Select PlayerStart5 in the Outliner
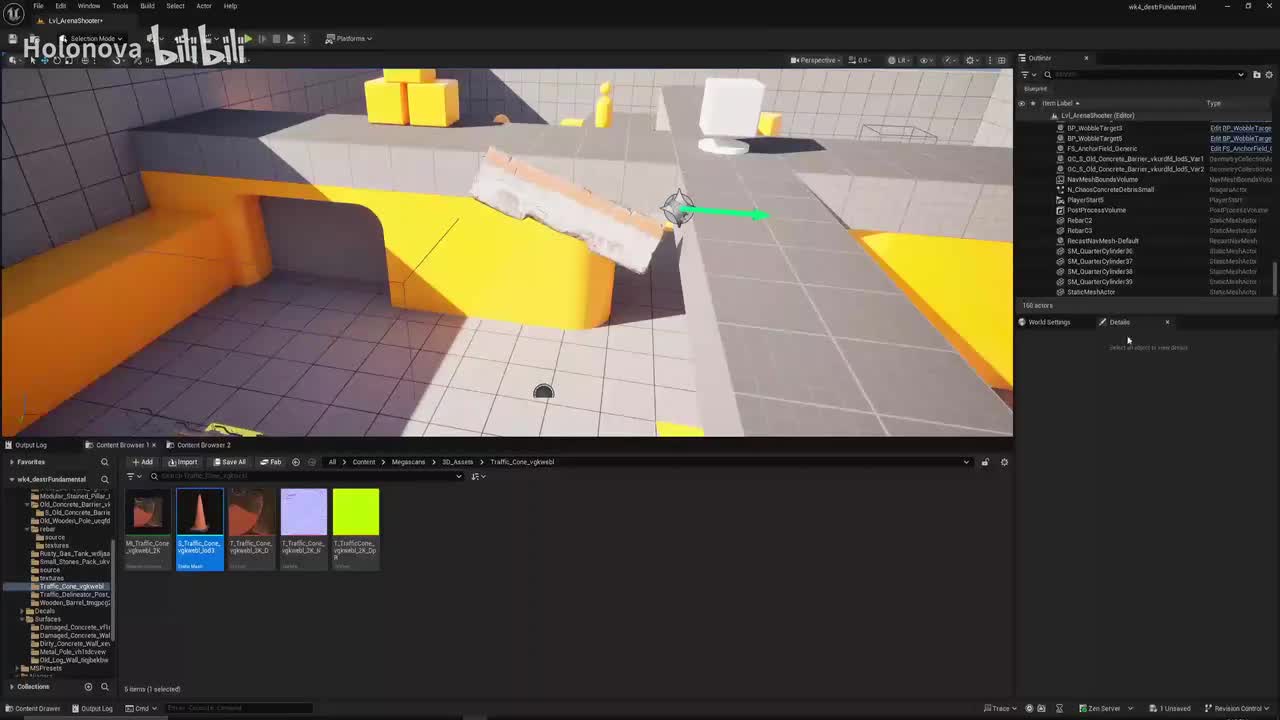This screenshot has width=1280, height=720. point(1085,200)
